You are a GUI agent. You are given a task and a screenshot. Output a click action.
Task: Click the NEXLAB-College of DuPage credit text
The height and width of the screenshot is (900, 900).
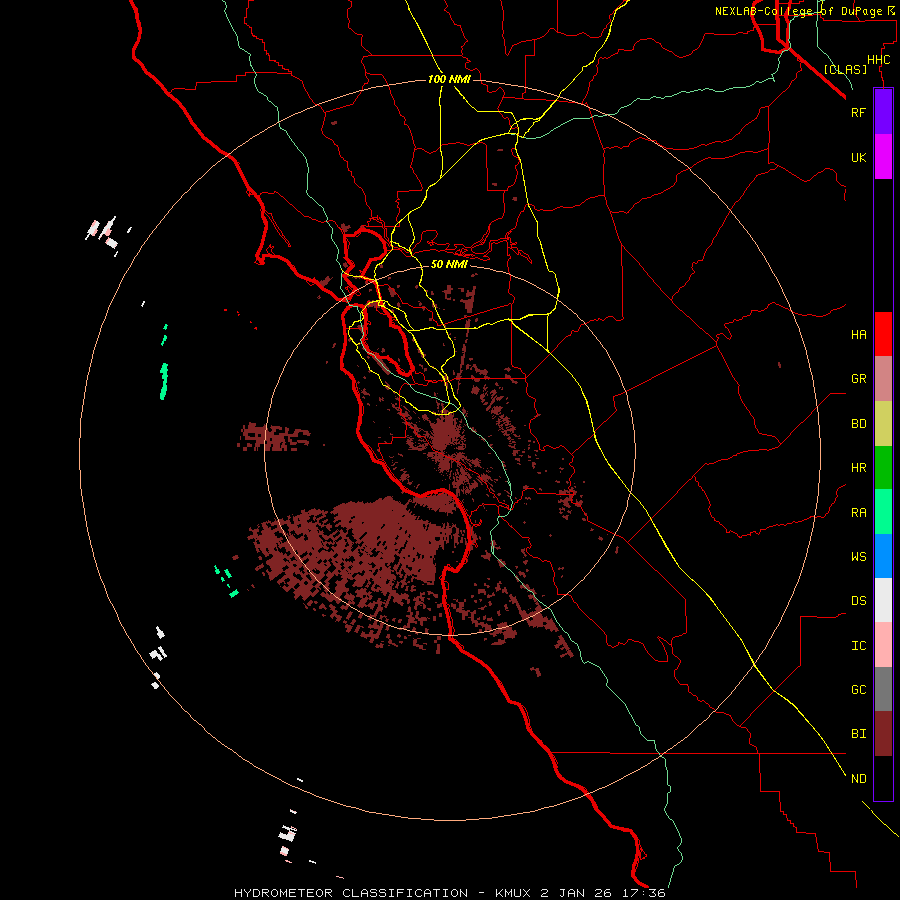(x=798, y=11)
